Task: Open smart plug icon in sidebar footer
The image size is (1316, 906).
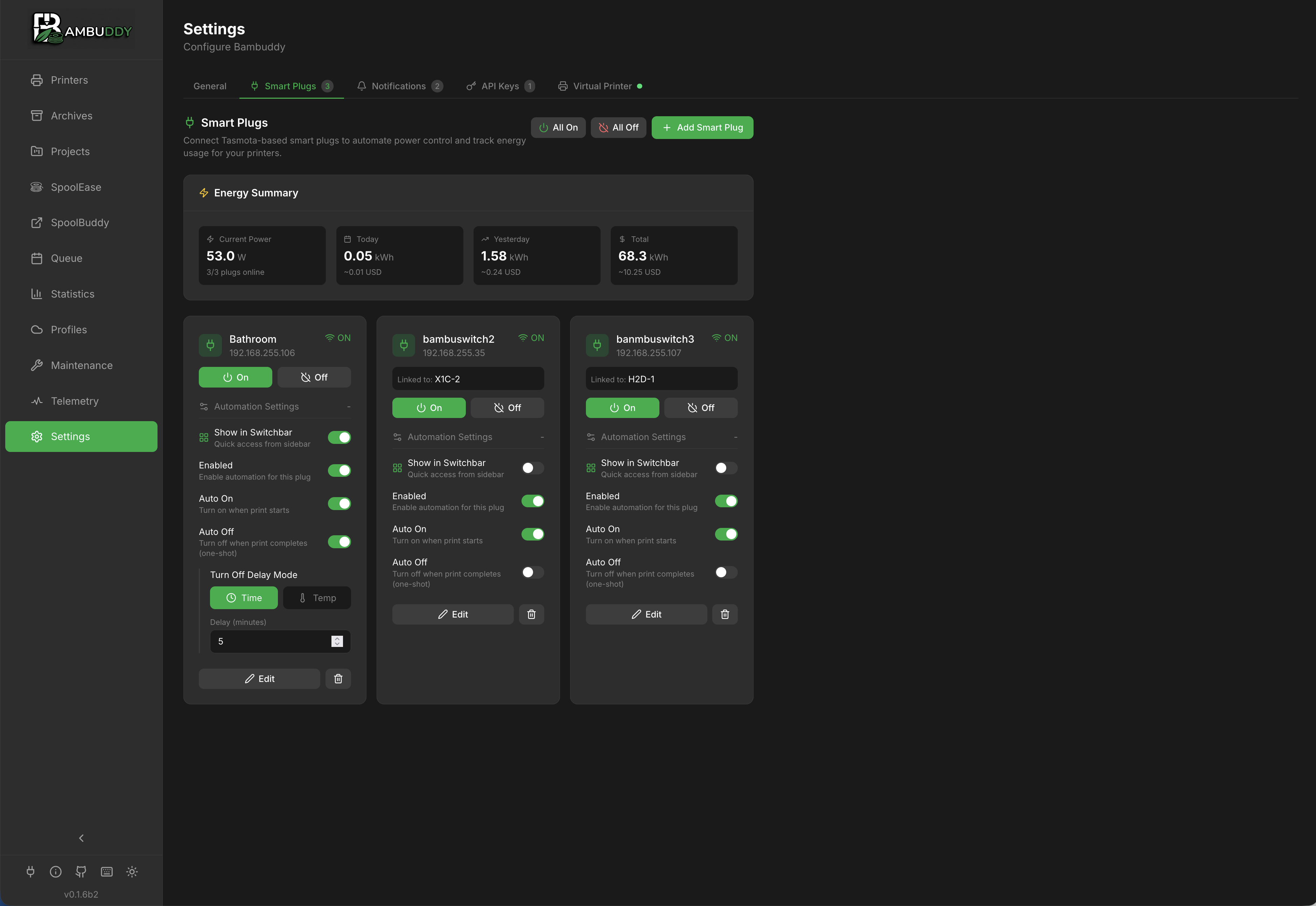Action: 31,871
